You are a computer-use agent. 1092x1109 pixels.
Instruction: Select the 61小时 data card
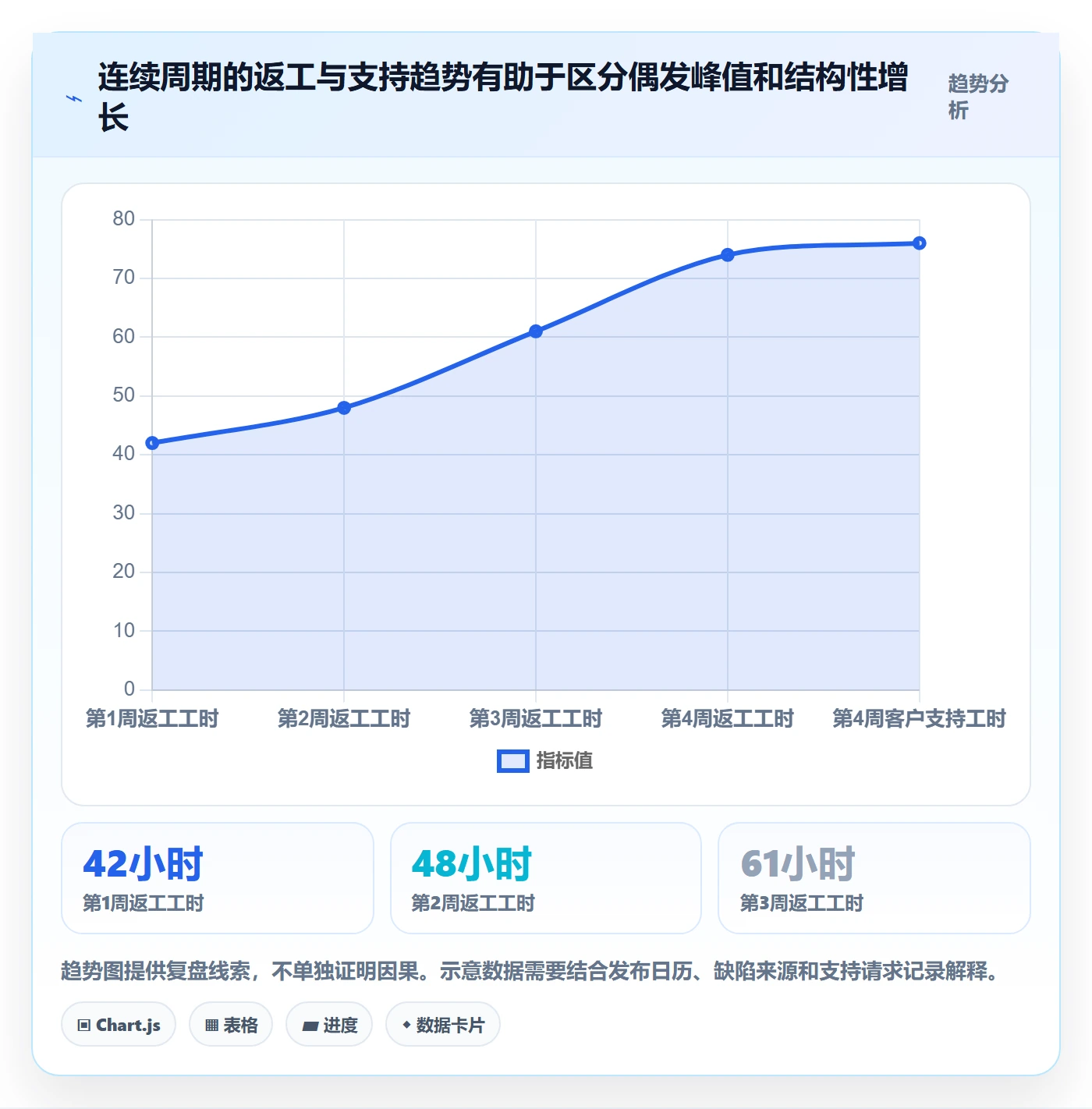tap(874, 878)
